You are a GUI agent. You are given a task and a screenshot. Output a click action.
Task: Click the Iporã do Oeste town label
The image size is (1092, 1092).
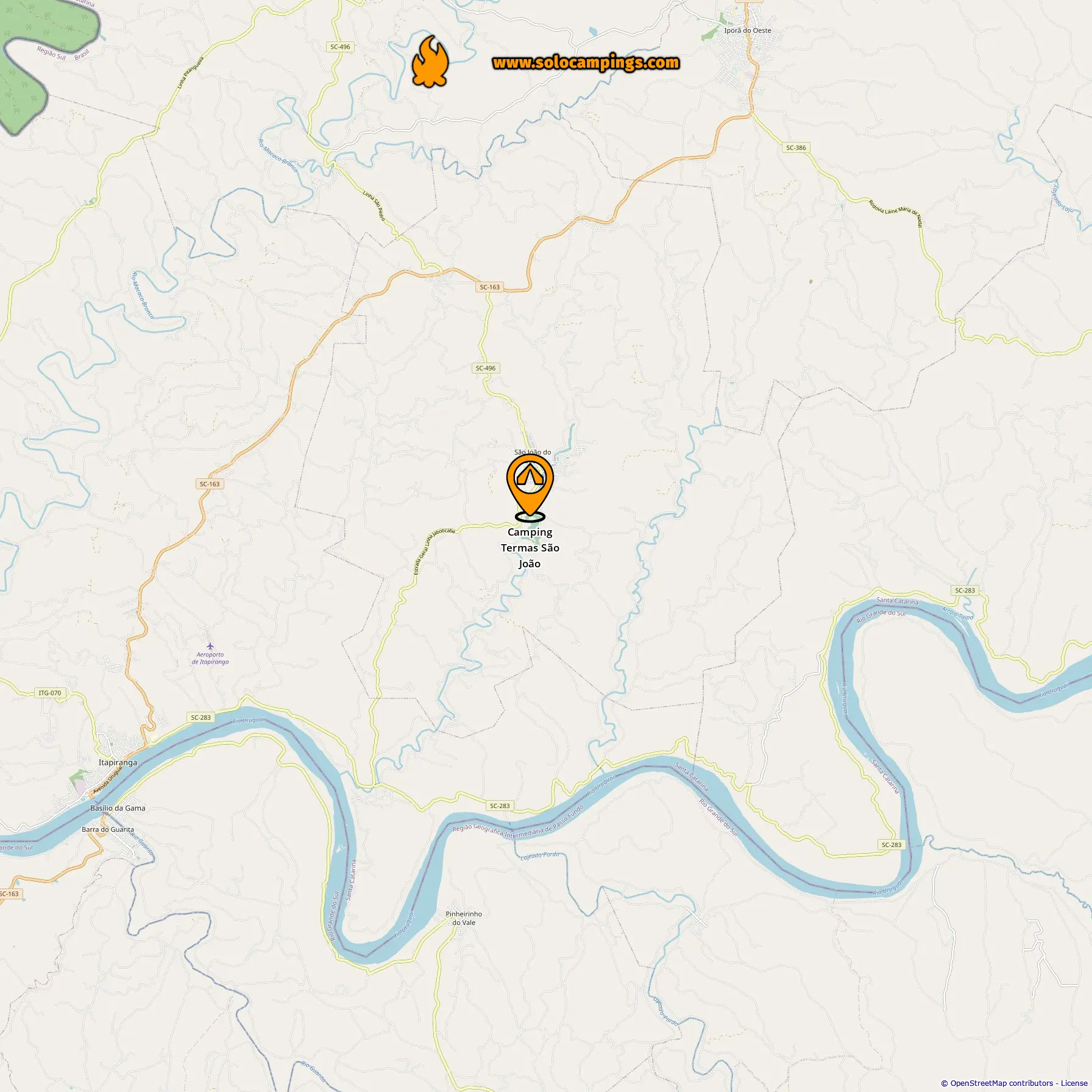point(748,30)
